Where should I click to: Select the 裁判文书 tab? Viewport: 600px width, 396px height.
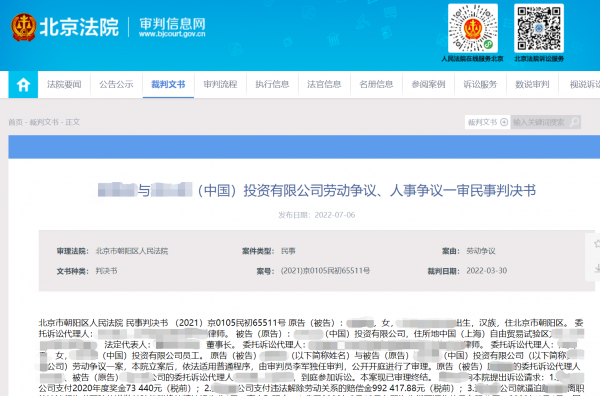click(x=168, y=84)
